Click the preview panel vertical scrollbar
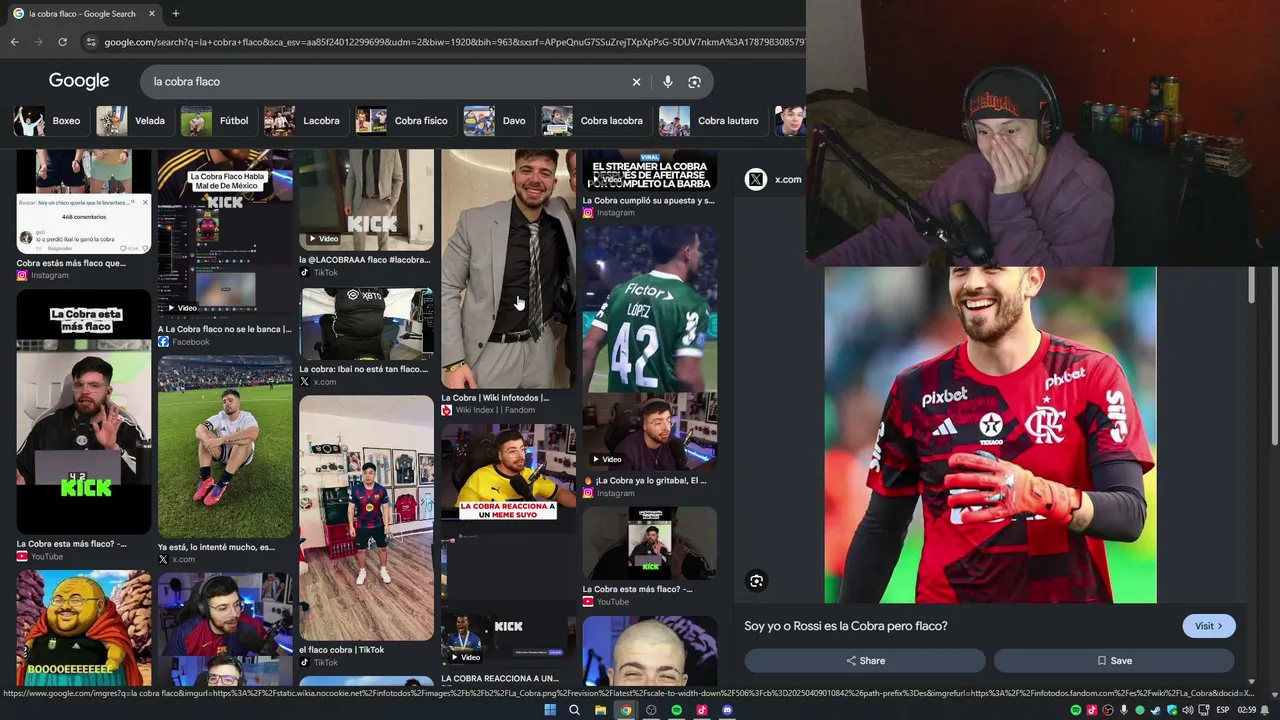1280x720 pixels. 1251,285
